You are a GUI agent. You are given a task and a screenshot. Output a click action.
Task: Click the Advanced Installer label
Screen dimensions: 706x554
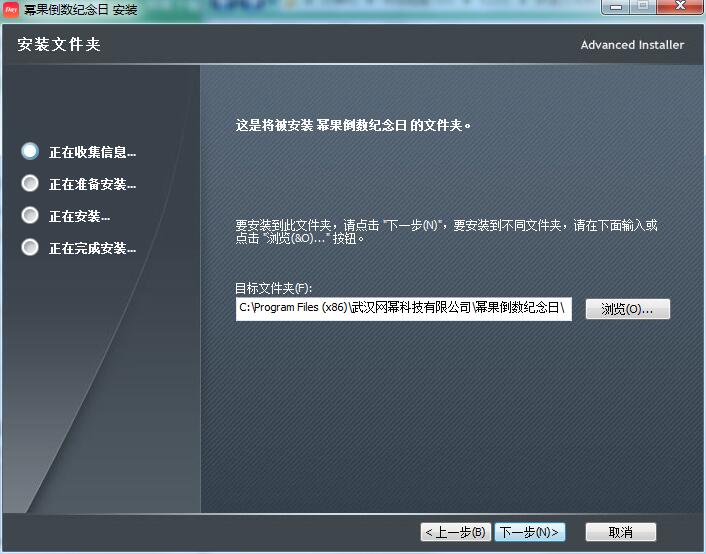tap(632, 45)
